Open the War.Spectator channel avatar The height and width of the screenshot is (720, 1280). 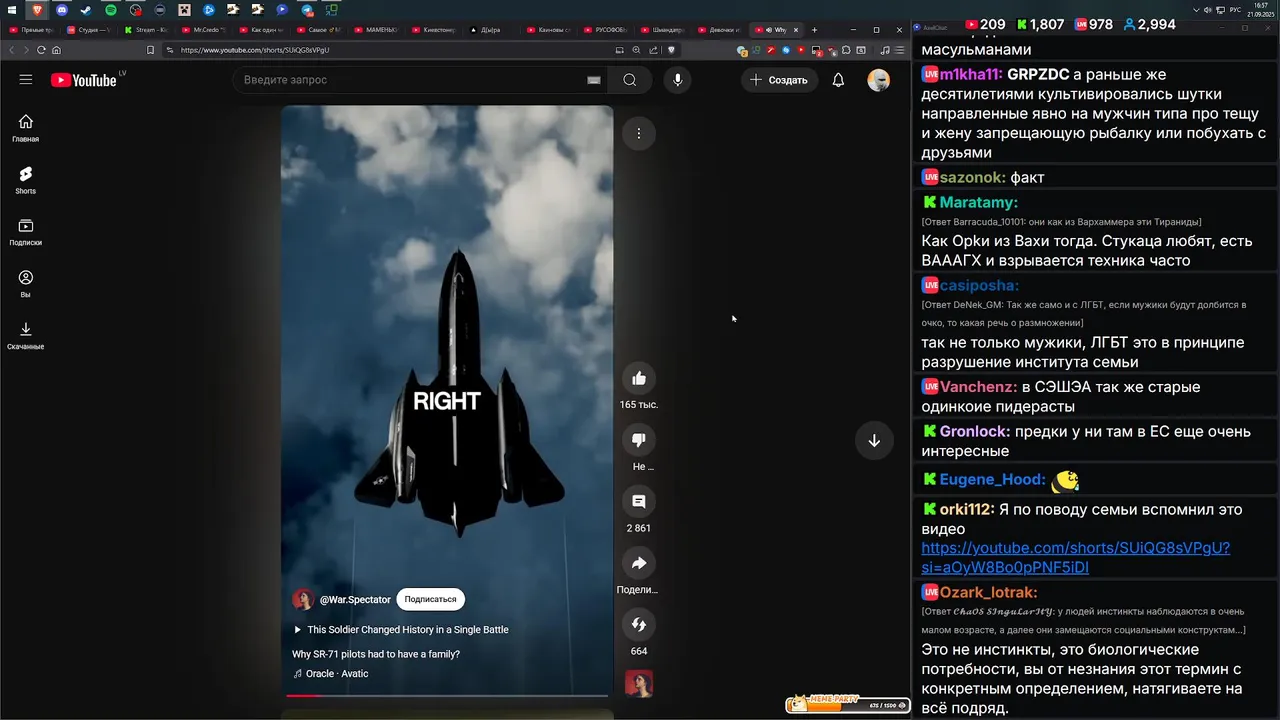click(303, 600)
